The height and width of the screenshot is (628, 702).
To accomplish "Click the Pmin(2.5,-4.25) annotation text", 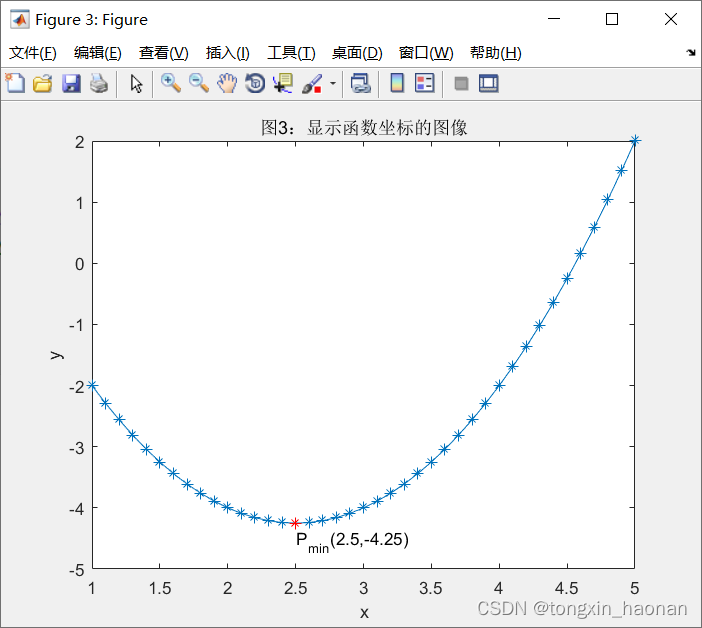I will [352, 542].
